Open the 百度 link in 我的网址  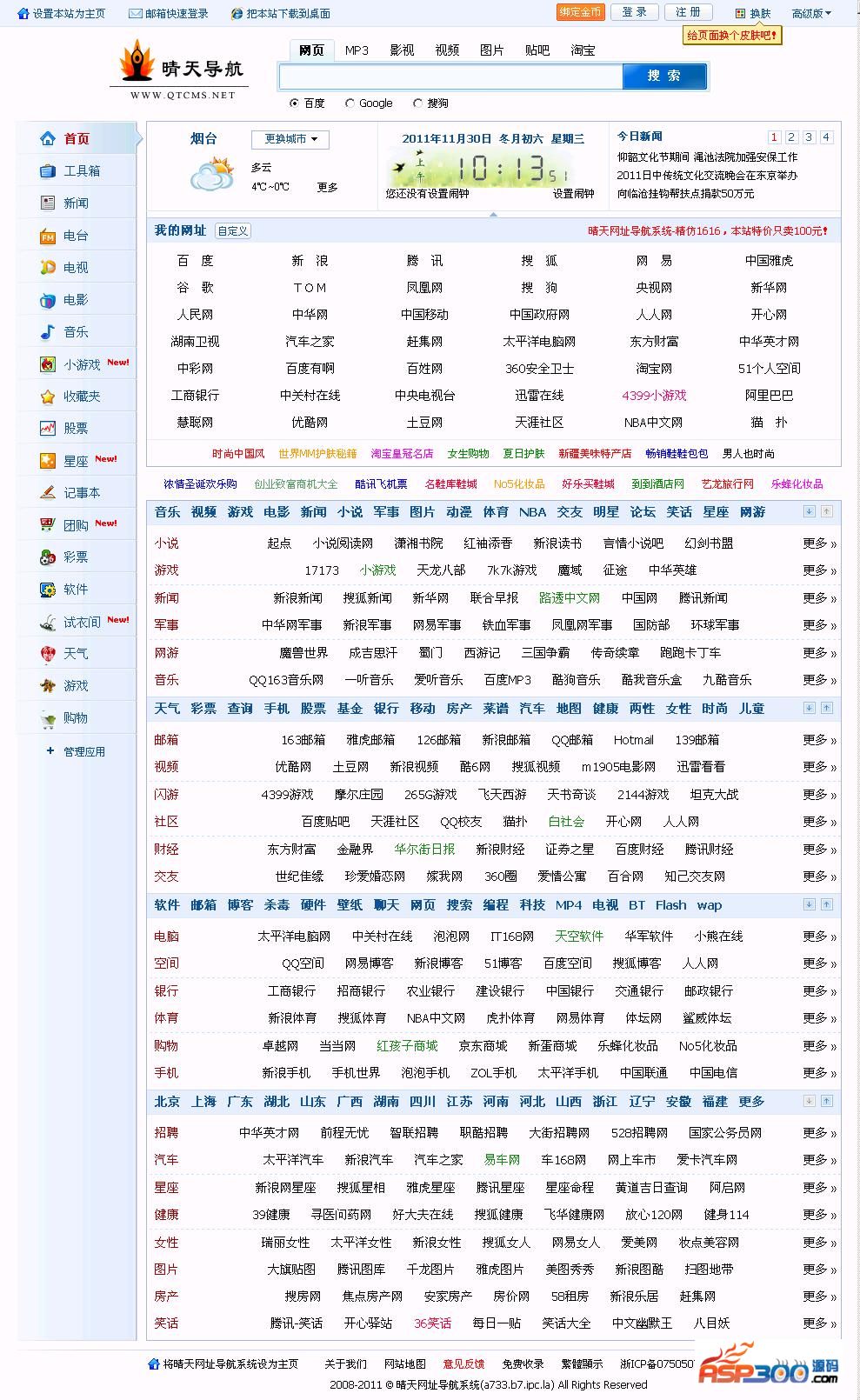pos(195,260)
